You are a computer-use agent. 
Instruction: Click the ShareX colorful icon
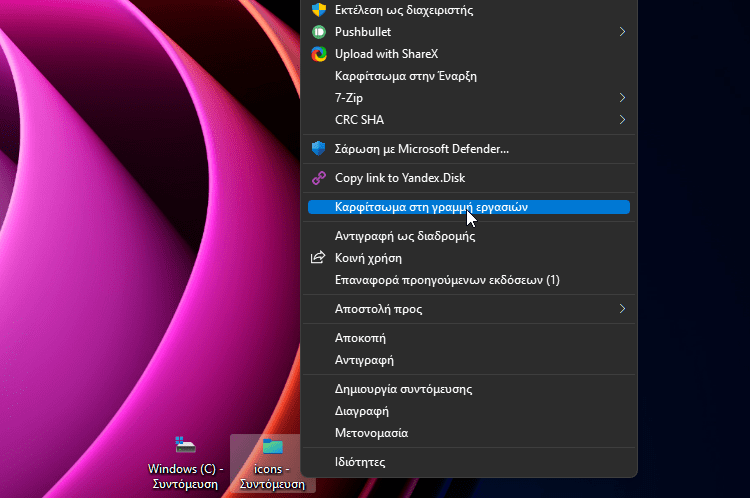[319, 54]
